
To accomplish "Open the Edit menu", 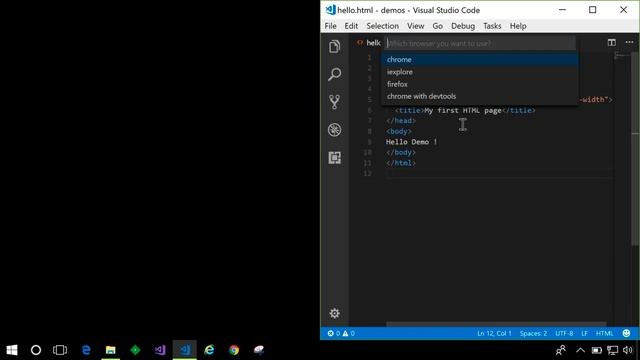I will pyautogui.click(x=351, y=26).
